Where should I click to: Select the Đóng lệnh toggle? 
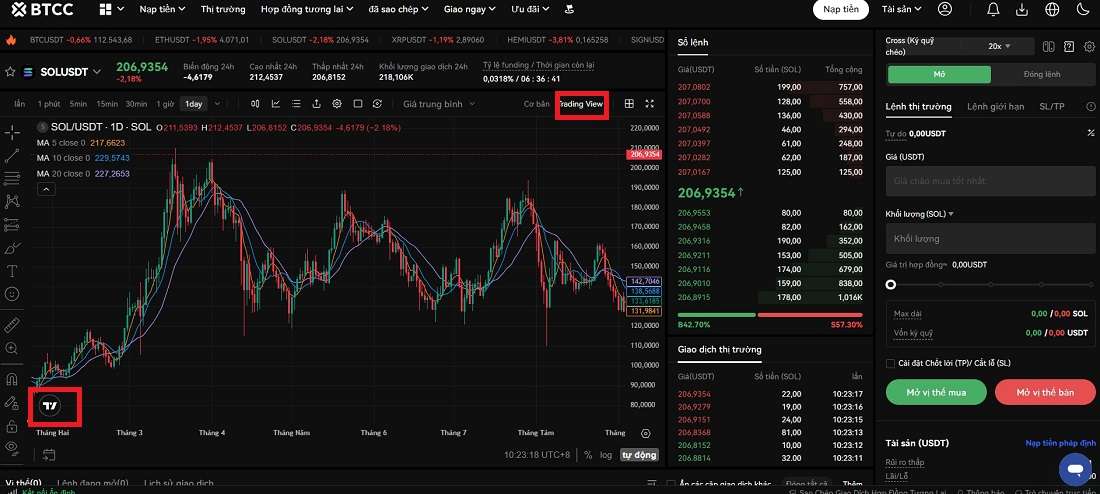[x=1042, y=74]
